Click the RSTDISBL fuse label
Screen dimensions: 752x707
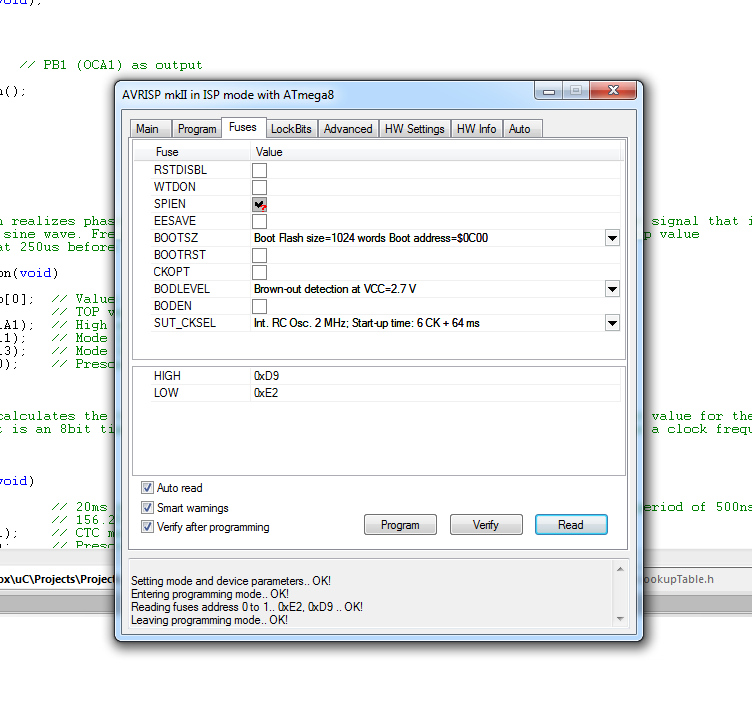pyautogui.click(x=180, y=170)
